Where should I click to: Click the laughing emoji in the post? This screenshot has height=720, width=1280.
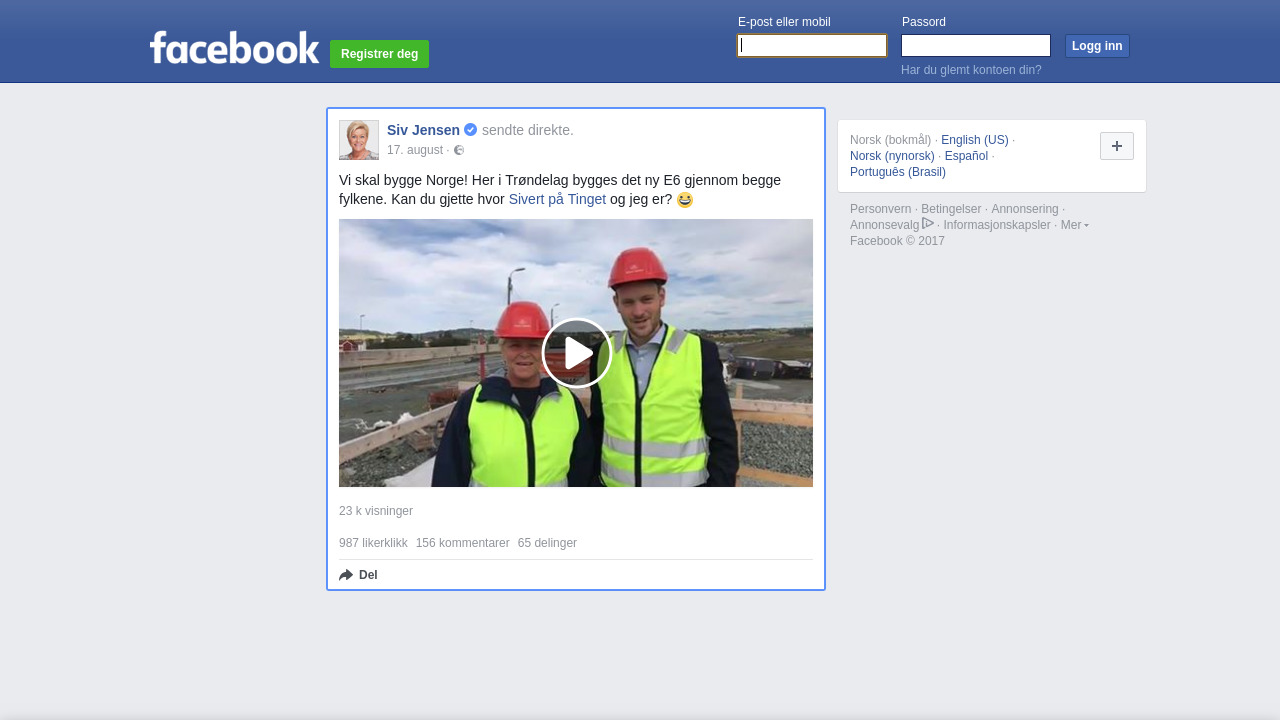click(685, 200)
